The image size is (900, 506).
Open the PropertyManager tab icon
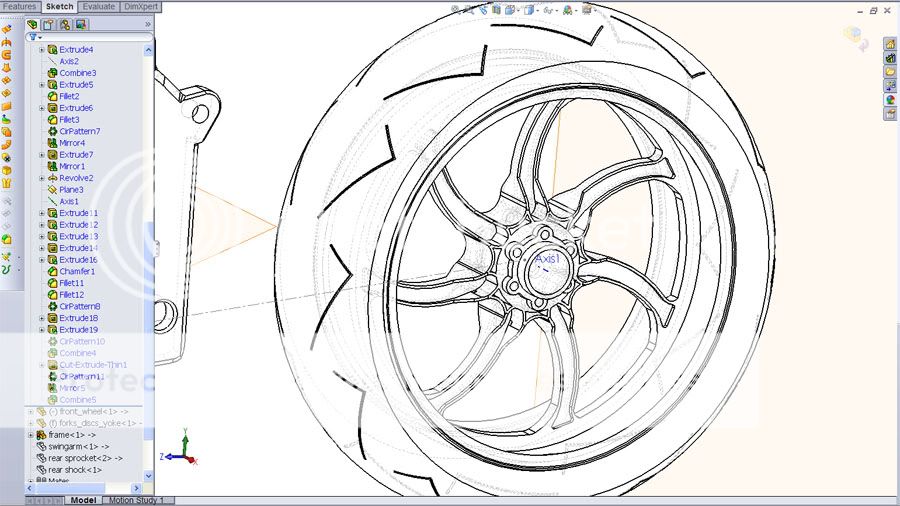click(x=49, y=24)
